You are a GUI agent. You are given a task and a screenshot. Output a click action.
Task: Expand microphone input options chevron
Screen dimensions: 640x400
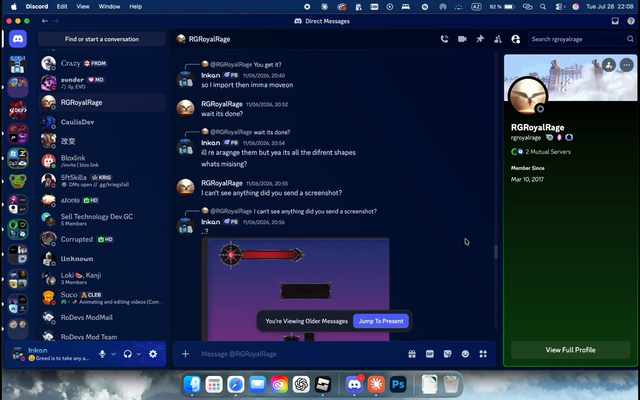click(x=113, y=354)
